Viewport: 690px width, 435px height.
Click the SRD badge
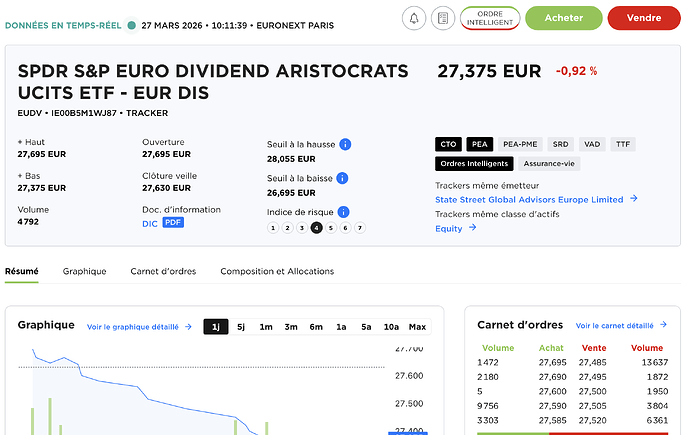tap(561, 144)
